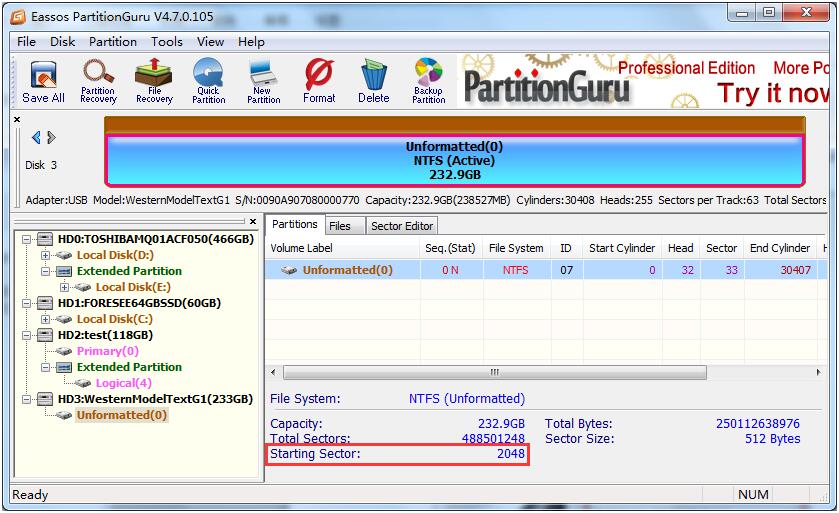Click the Seq.(Stat) column header

[452, 248]
